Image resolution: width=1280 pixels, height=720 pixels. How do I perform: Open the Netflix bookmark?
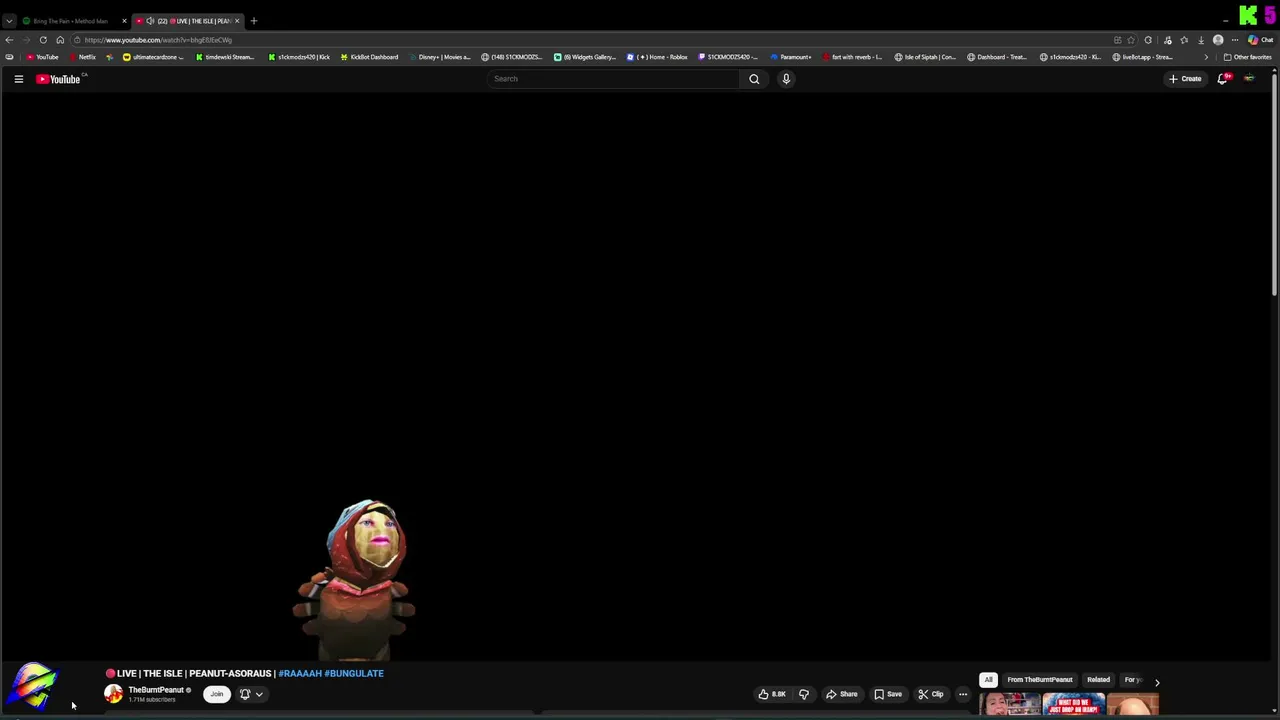coord(82,57)
